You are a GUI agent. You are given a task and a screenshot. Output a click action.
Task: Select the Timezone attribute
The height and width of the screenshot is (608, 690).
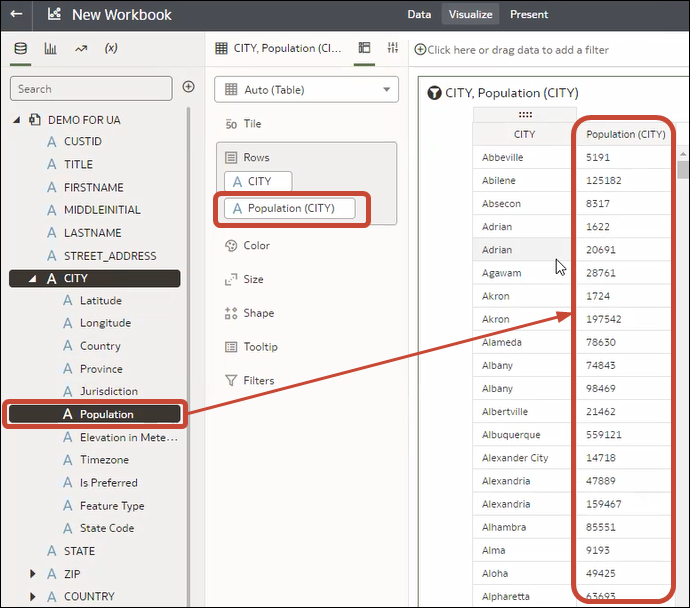click(104, 460)
